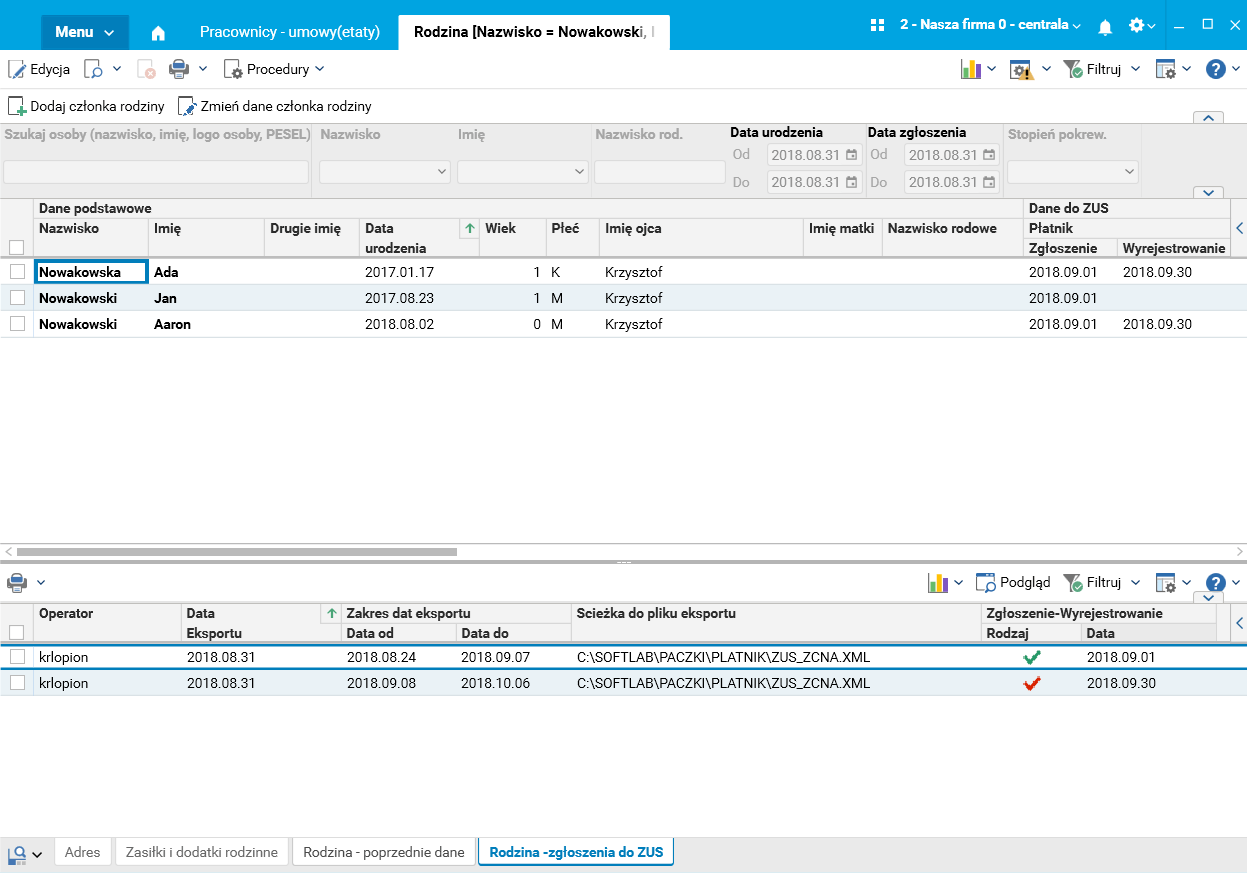Click the top toolbar printer icon
This screenshot has width=1247, height=873.
click(179, 69)
